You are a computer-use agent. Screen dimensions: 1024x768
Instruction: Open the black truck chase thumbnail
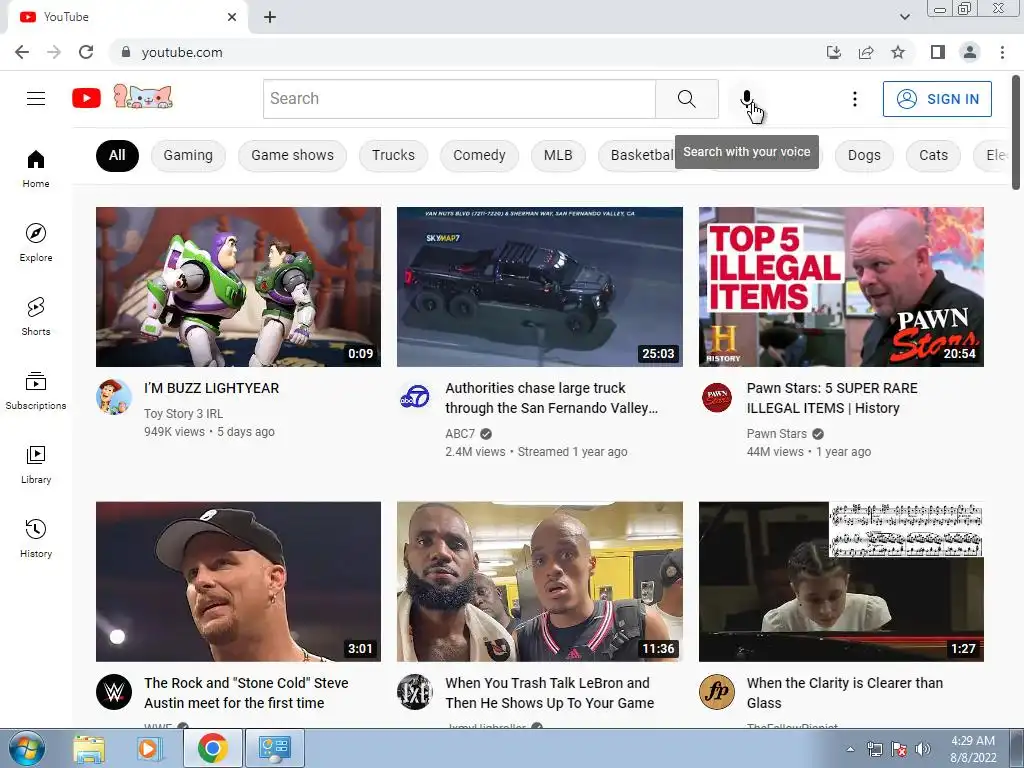[x=539, y=287]
